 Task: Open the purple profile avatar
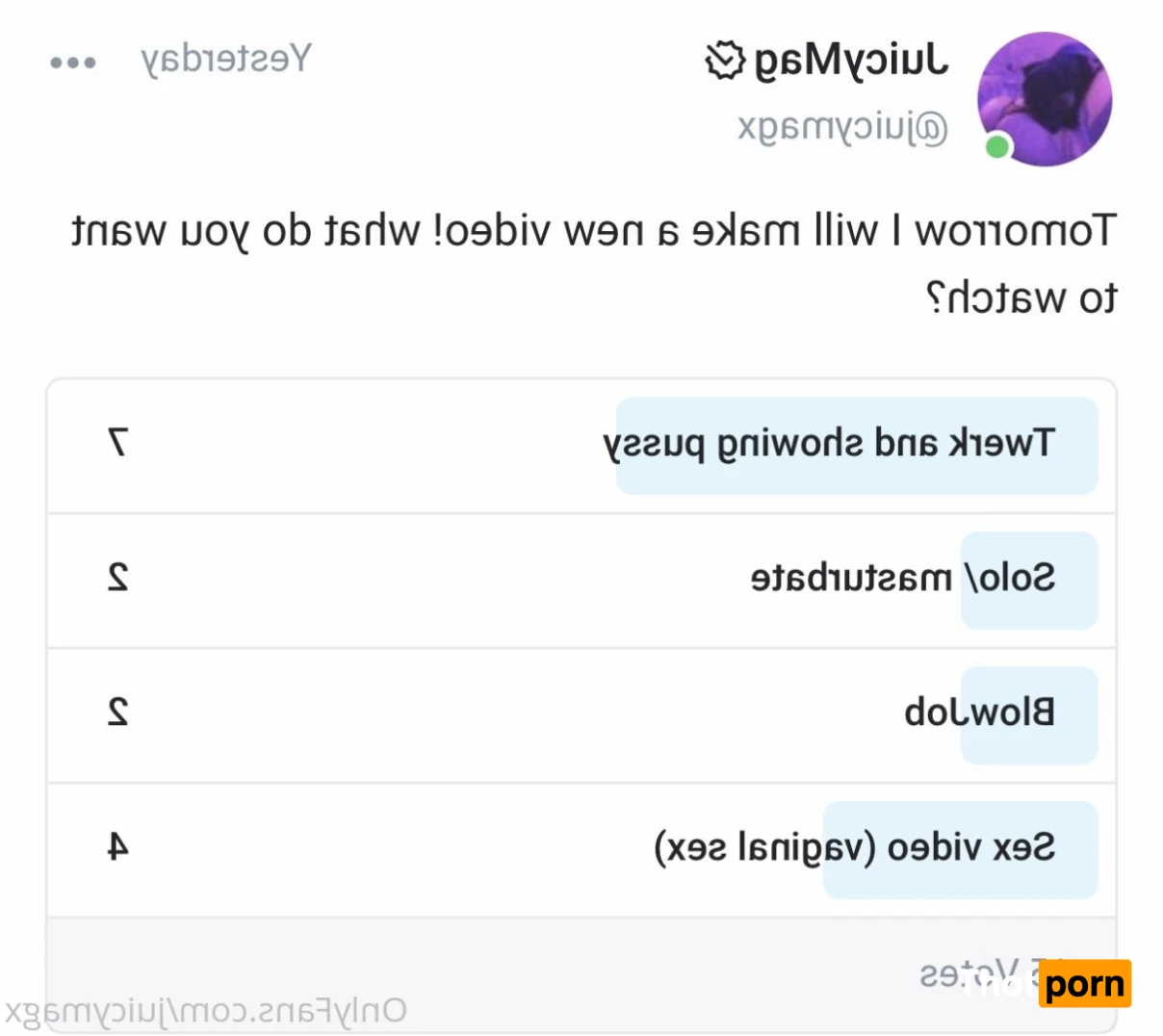click(1044, 99)
